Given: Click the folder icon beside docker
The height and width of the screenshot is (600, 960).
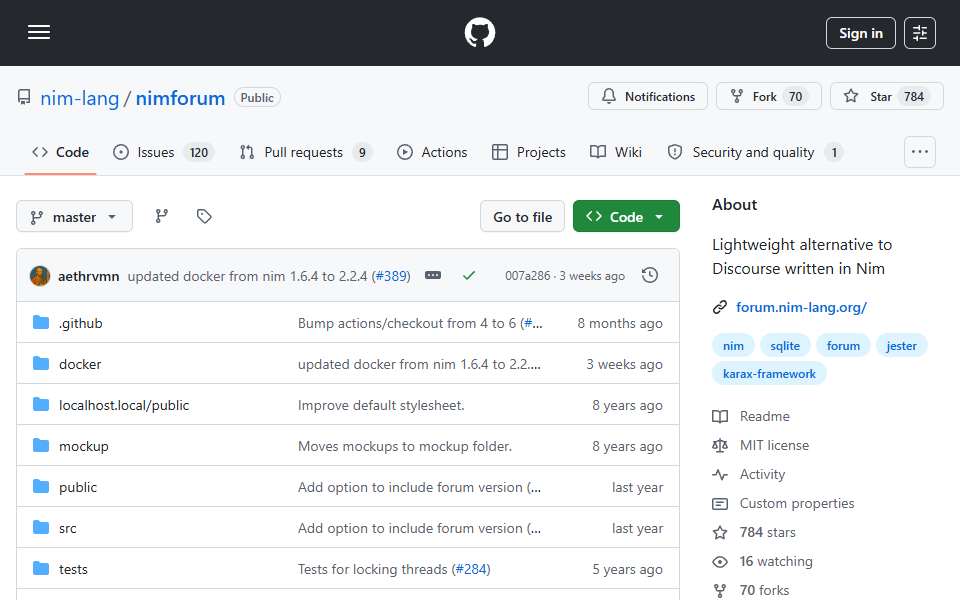Looking at the screenshot, I should point(41,364).
